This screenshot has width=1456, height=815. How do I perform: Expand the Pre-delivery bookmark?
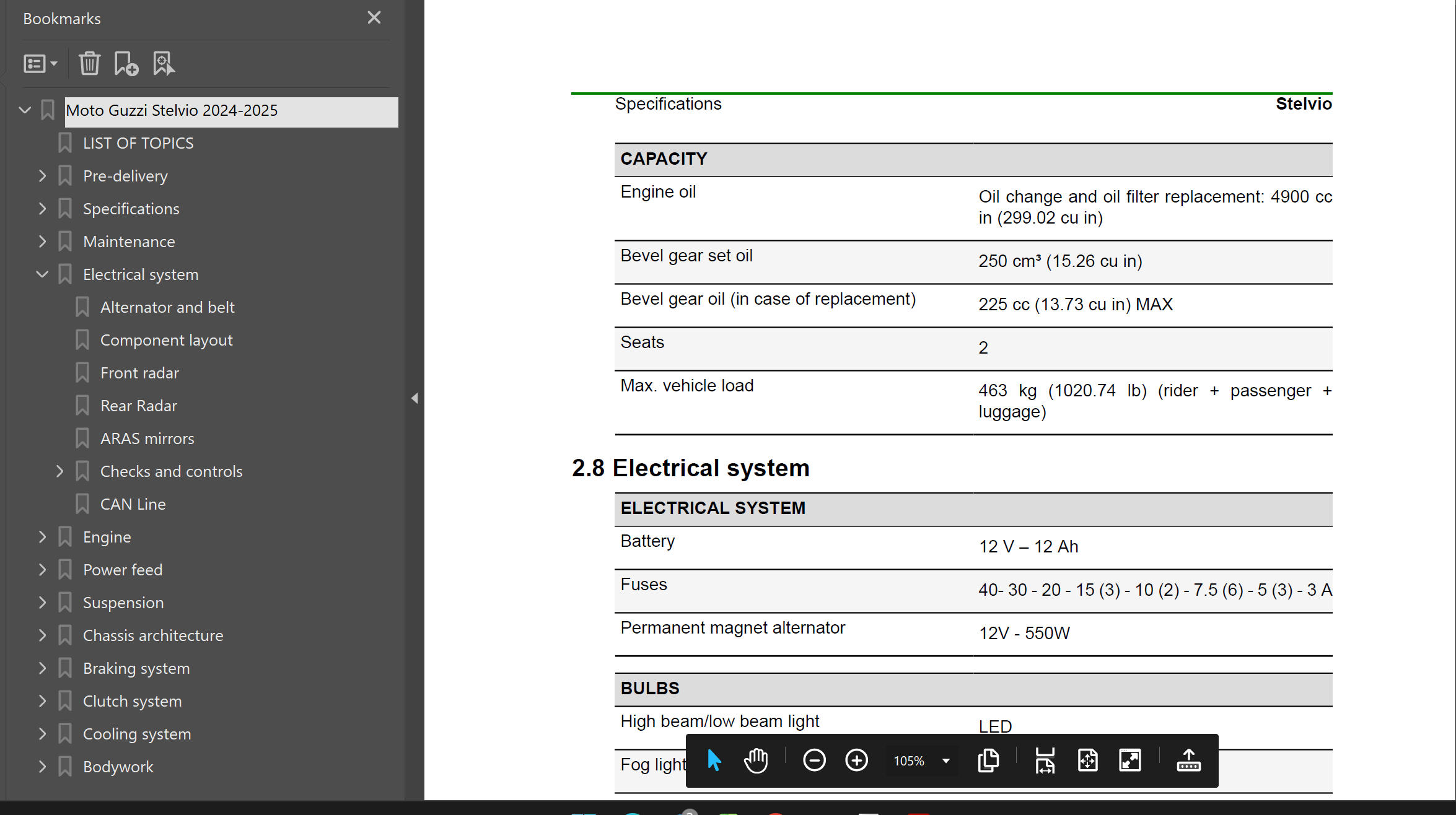pyautogui.click(x=42, y=176)
